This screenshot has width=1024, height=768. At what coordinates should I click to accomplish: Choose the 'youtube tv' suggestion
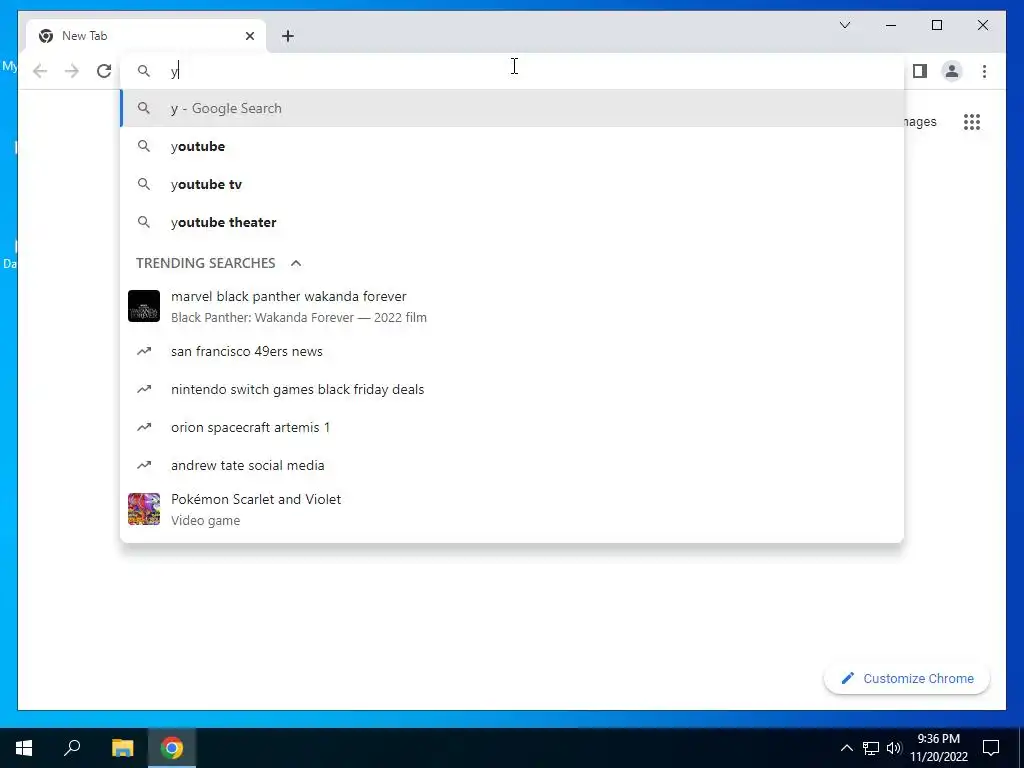click(512, 184)
